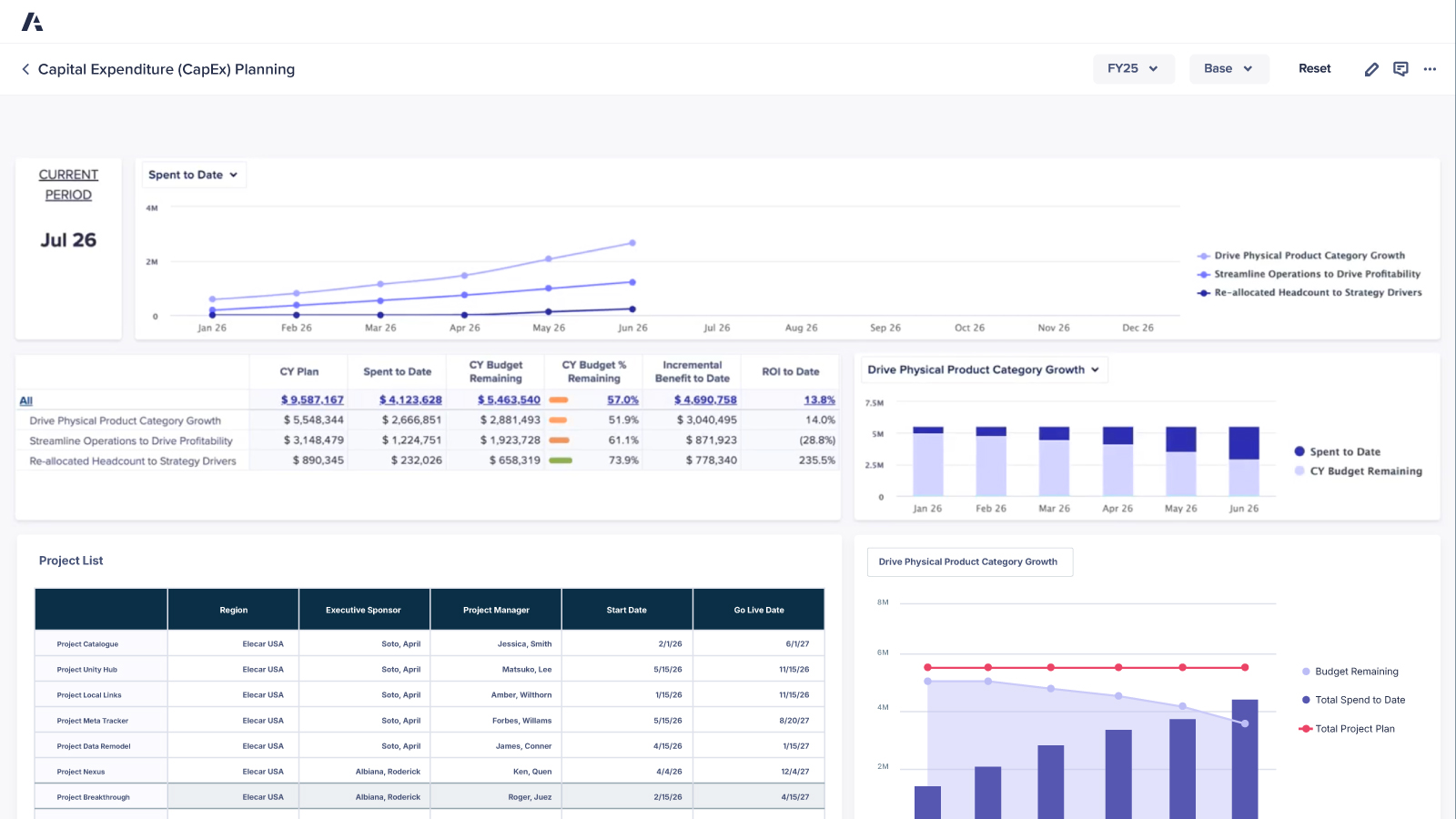Open the Drive Physical Product Category Growth dropdown
This screenshot has width=1456, height=819.
pos(983,369)
